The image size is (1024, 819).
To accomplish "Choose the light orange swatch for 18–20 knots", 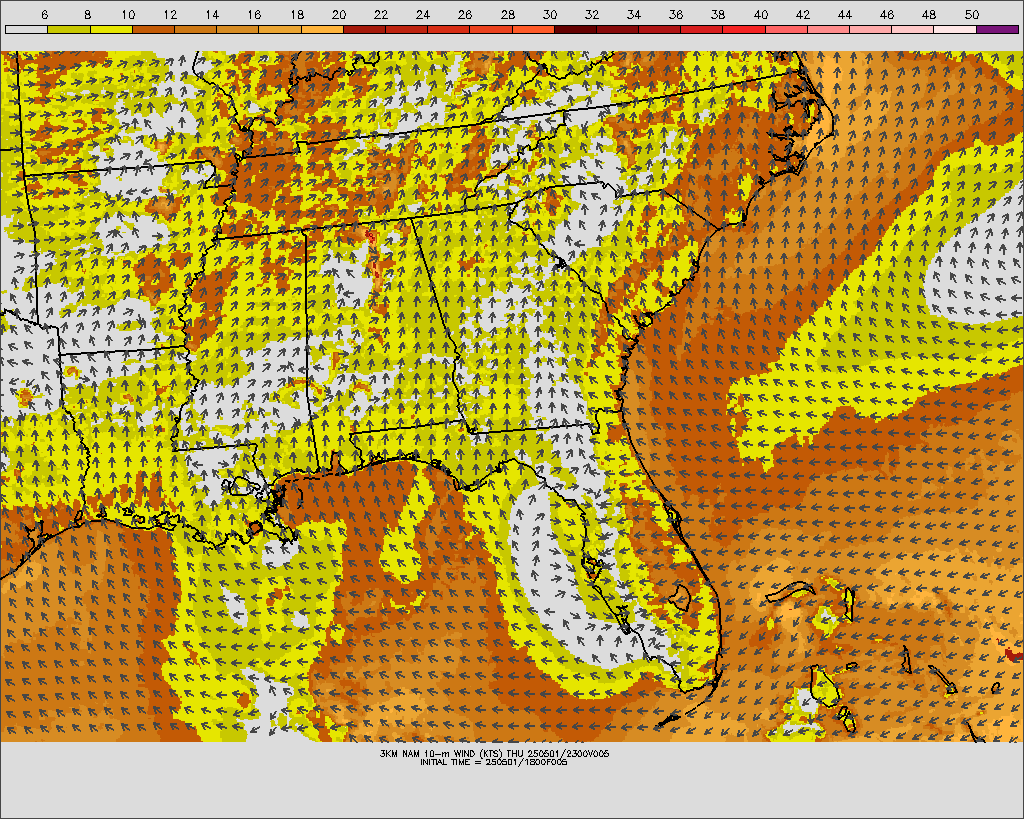I will coord(323,29).
